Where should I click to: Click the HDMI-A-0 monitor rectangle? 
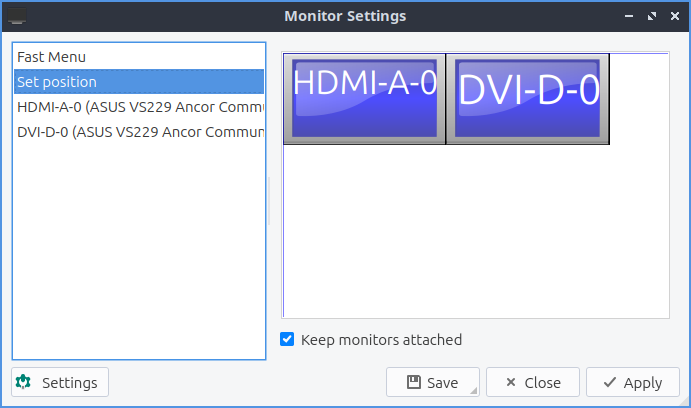pos(365,99)
